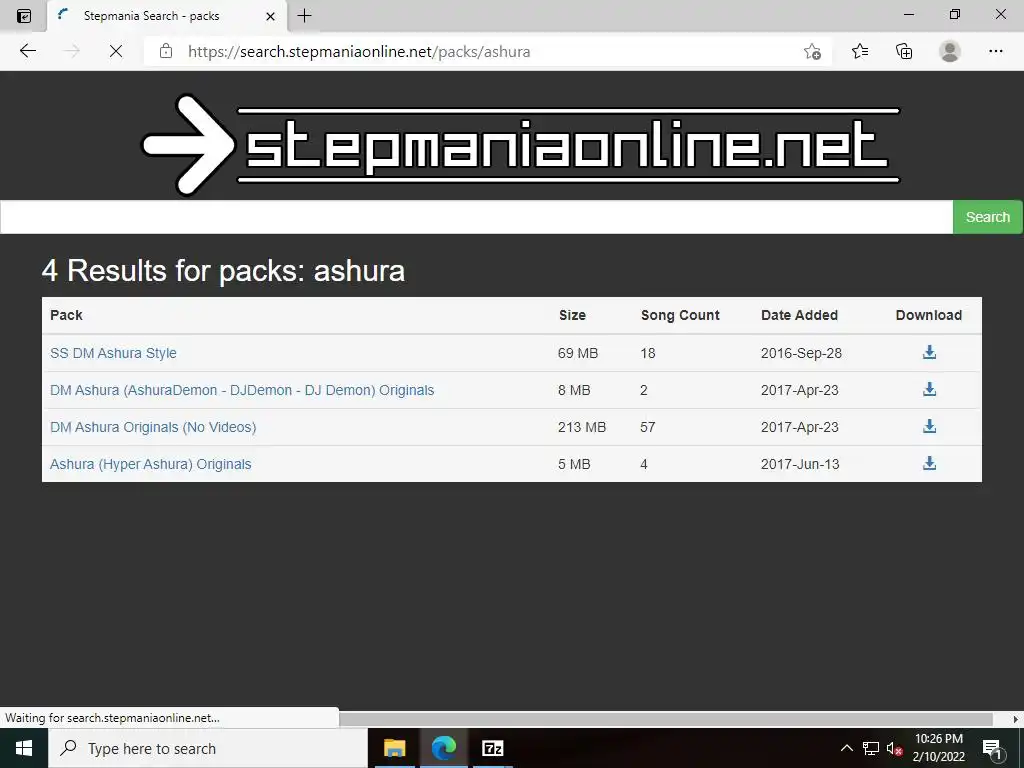Image resolution: width=1024 pixels, height=768 pixels.
Task: Open the notification center icon
Action: click(x=992, y=748)
